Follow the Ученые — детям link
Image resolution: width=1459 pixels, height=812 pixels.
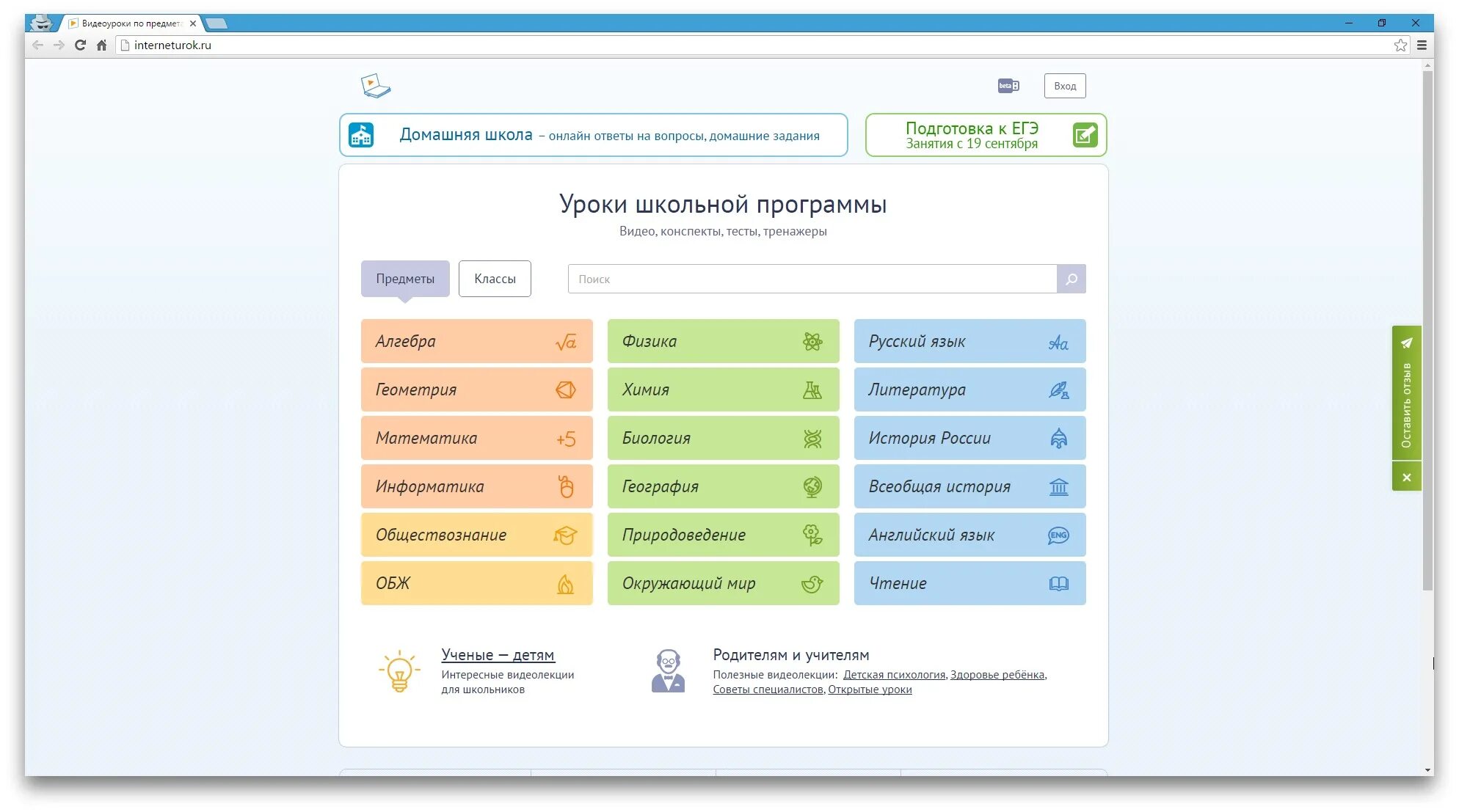(498, 655)
